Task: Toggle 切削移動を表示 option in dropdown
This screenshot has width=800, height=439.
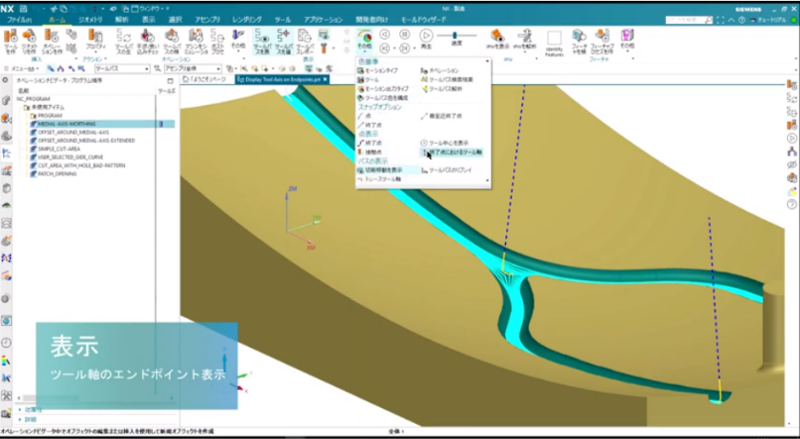Action: click(383, 170)
